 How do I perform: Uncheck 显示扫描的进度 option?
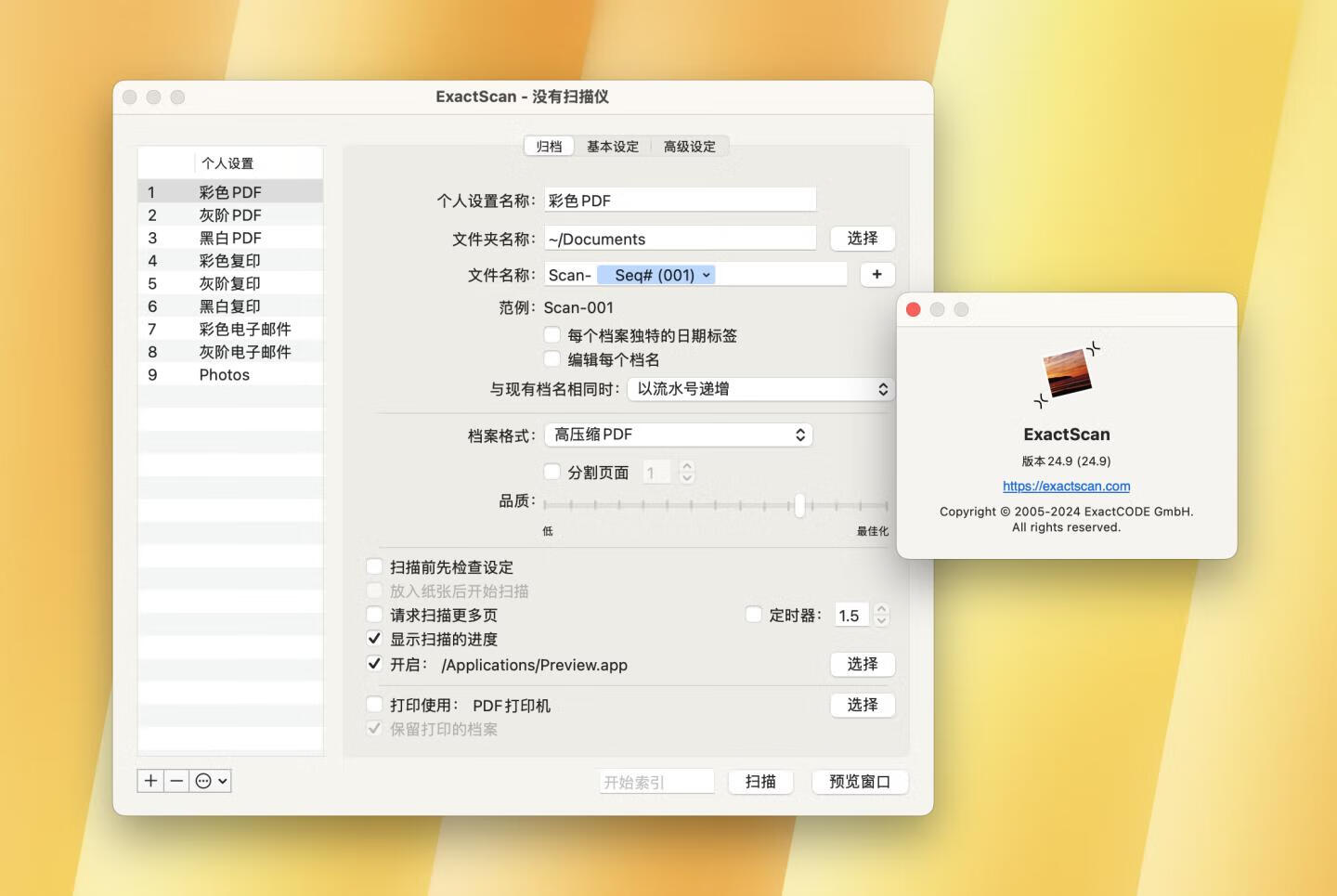374,639
